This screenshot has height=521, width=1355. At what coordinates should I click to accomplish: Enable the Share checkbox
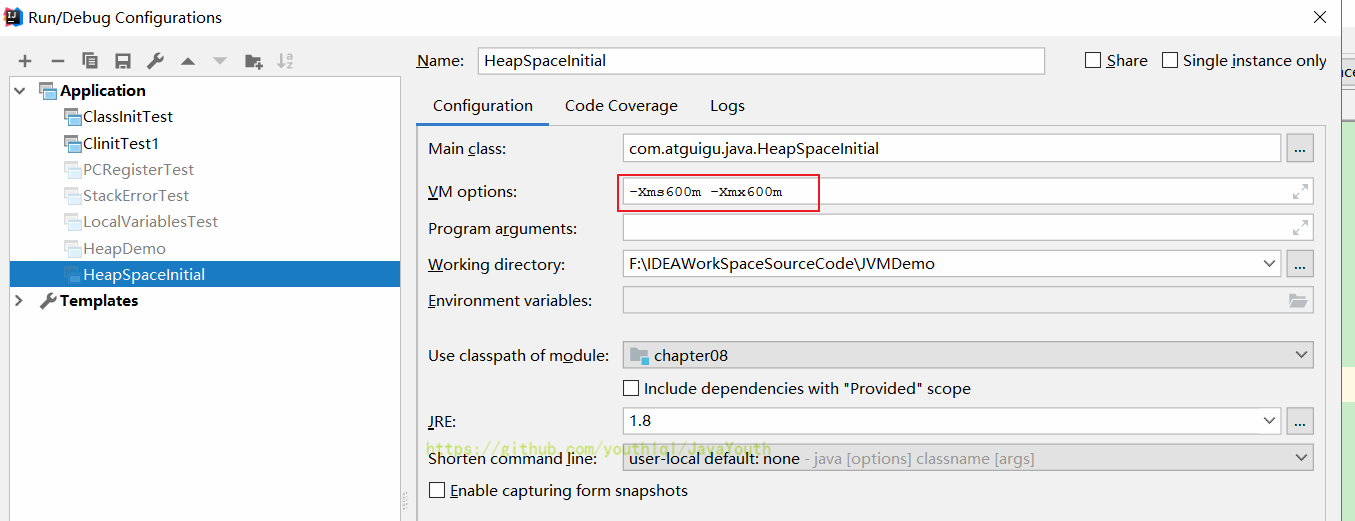click(x=1093, y=60)
